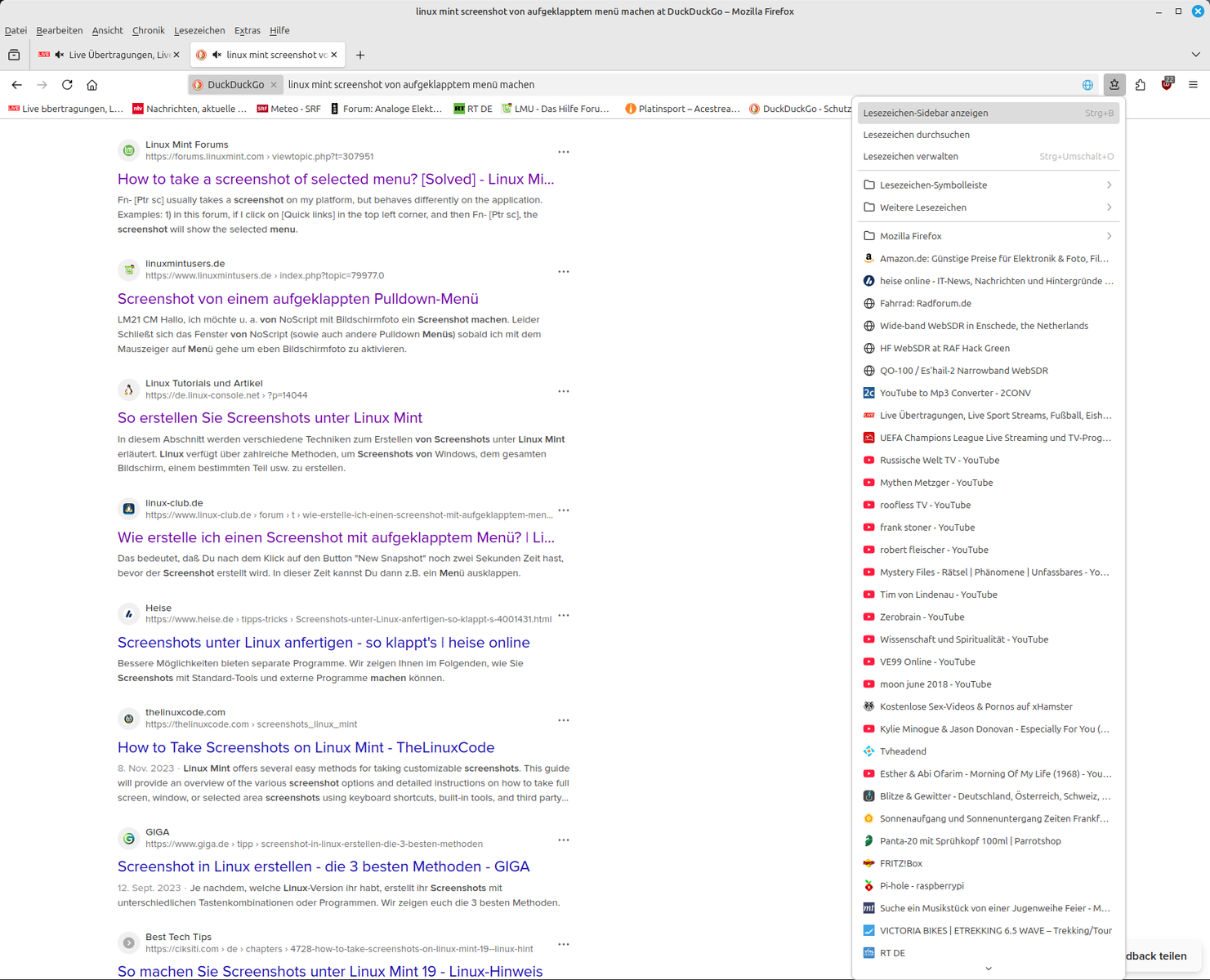Viewport: 1210px width, 980px height.
Task: Open Forum: Analoge Elekt... toolbar bookmark
Action: tap(386, 109)
